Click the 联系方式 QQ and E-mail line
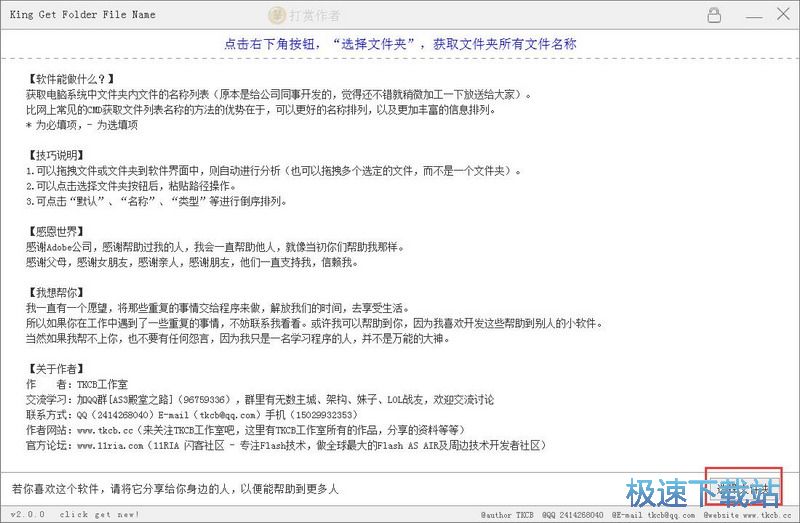 pyautogui.click(x=192, y=415)
